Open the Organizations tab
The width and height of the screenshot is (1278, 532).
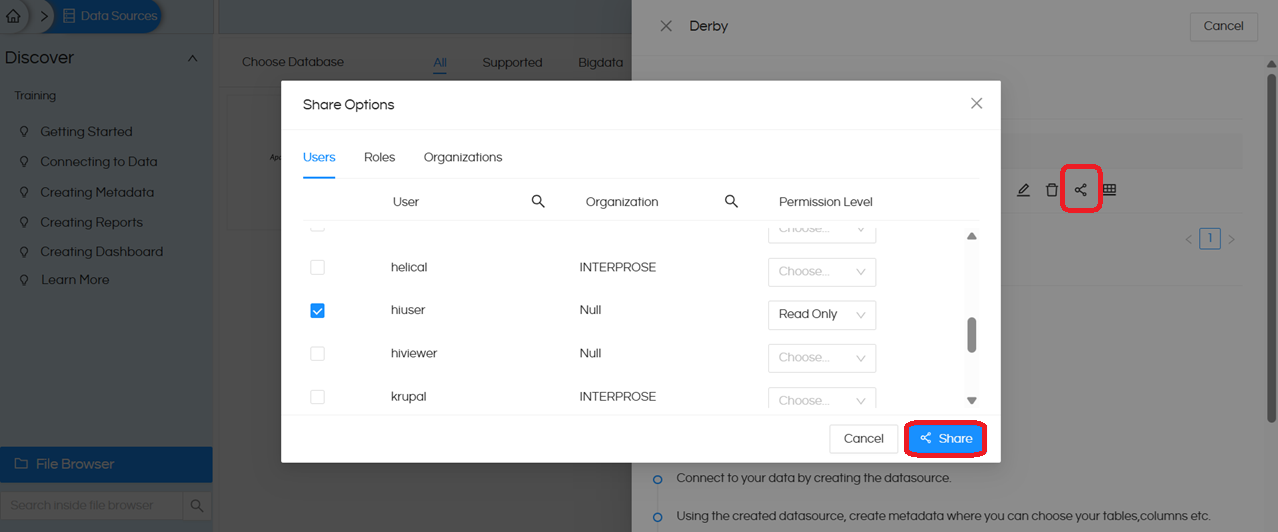462,157
